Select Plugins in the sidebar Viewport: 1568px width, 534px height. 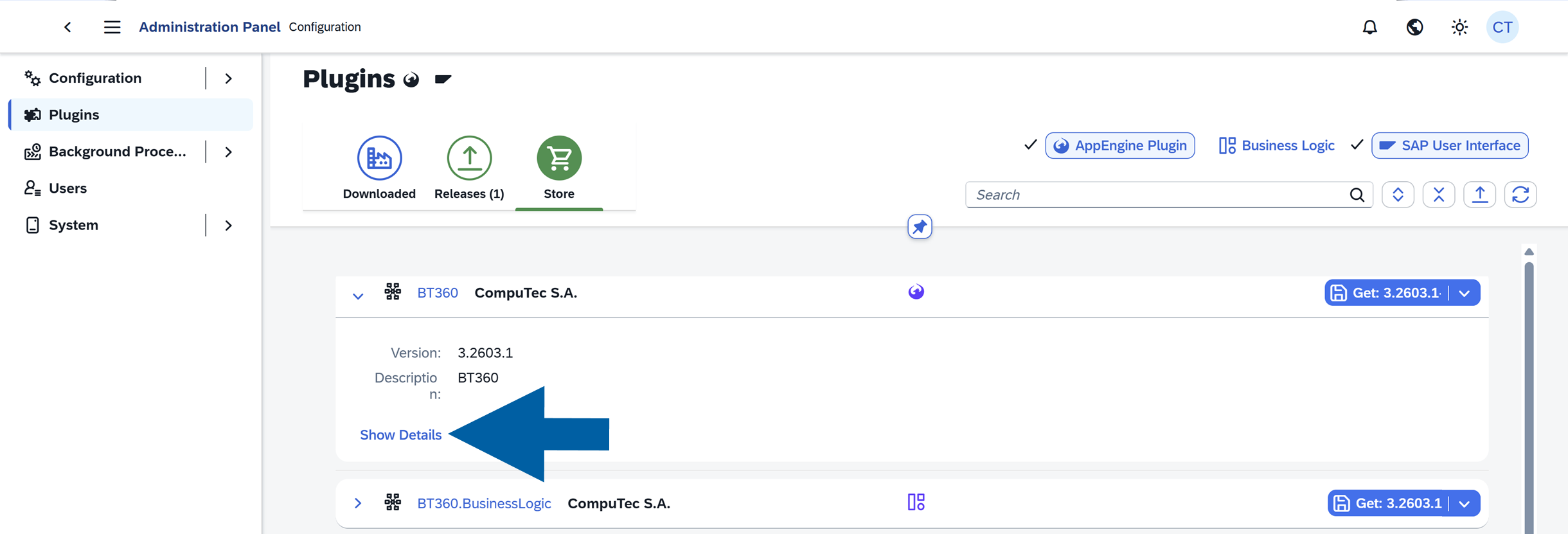click(131, 114)
